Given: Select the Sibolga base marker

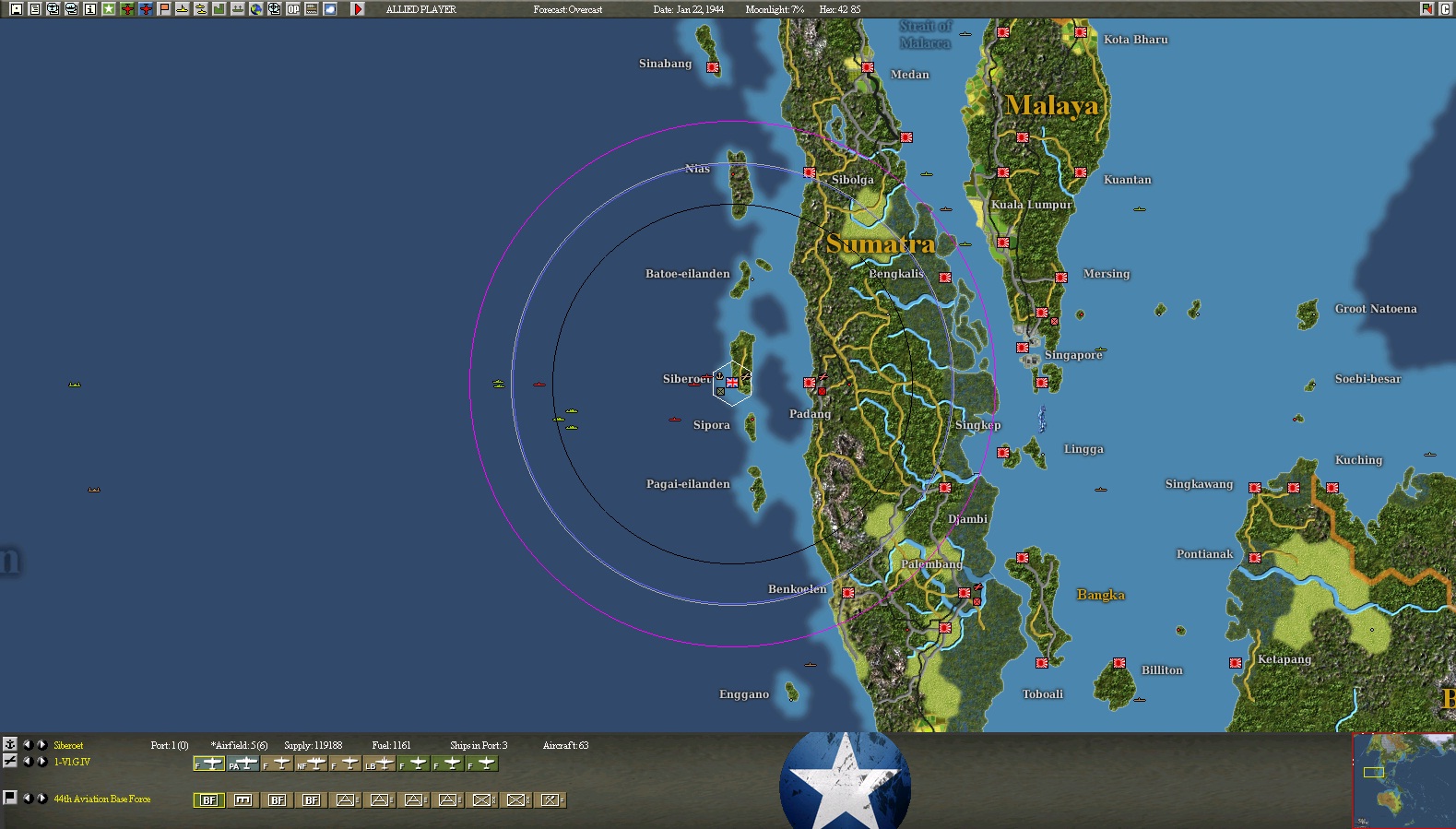Looking at the screenshot, I should pos(810,172).
